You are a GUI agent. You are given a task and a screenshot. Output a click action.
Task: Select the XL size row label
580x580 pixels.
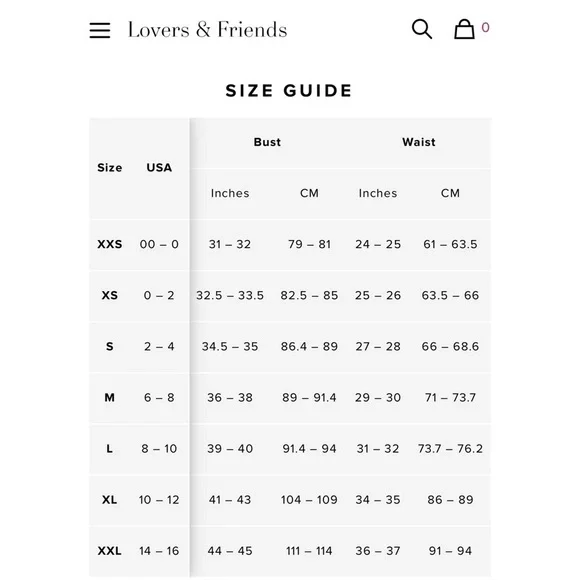tap(109, 500)
